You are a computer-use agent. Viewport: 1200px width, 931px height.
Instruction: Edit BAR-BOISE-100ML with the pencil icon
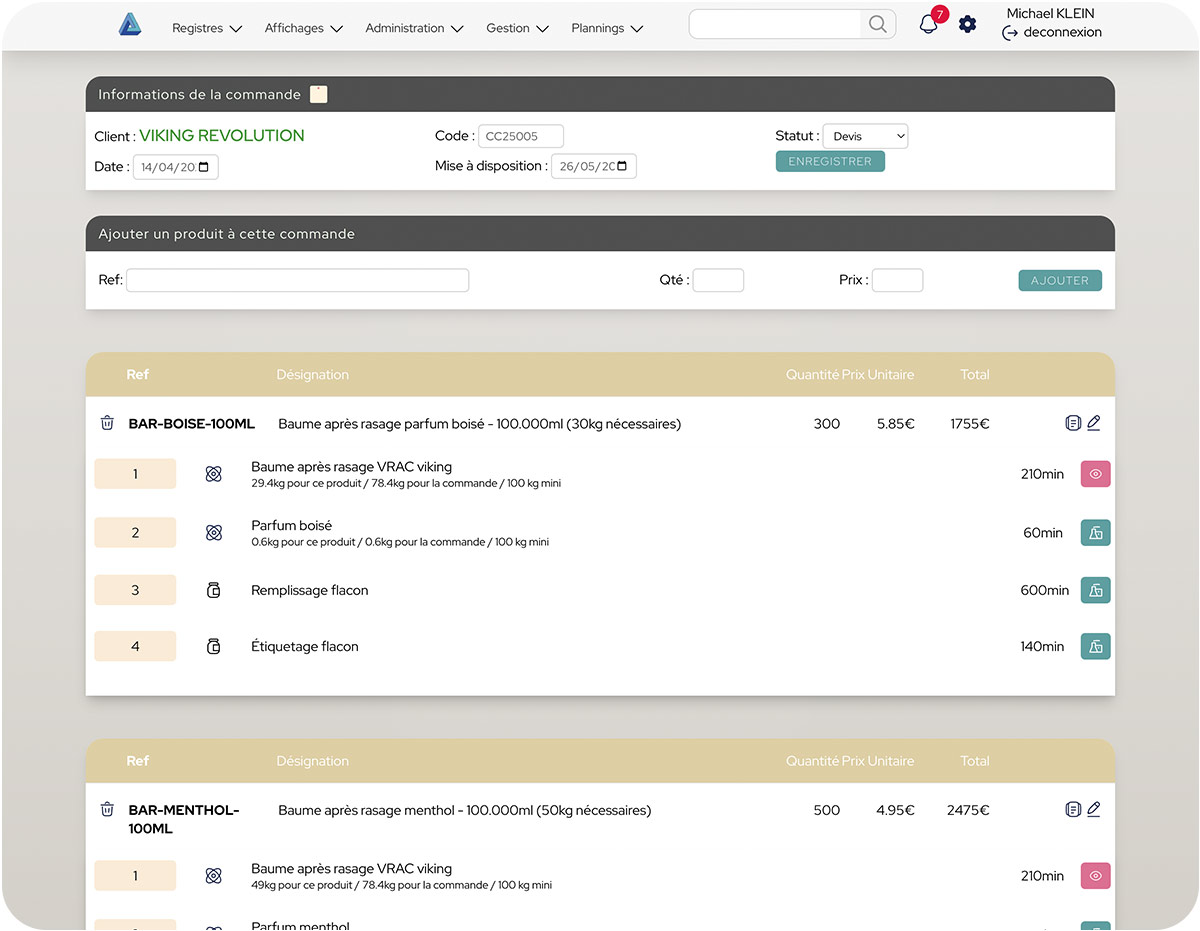[x=1094, y=422]
